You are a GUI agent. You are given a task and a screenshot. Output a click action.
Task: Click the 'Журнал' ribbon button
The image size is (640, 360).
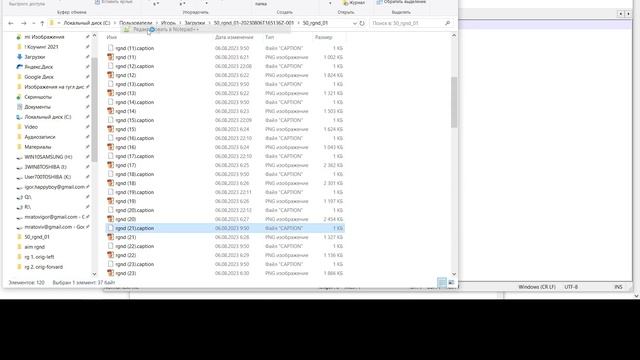click(354, 2)
